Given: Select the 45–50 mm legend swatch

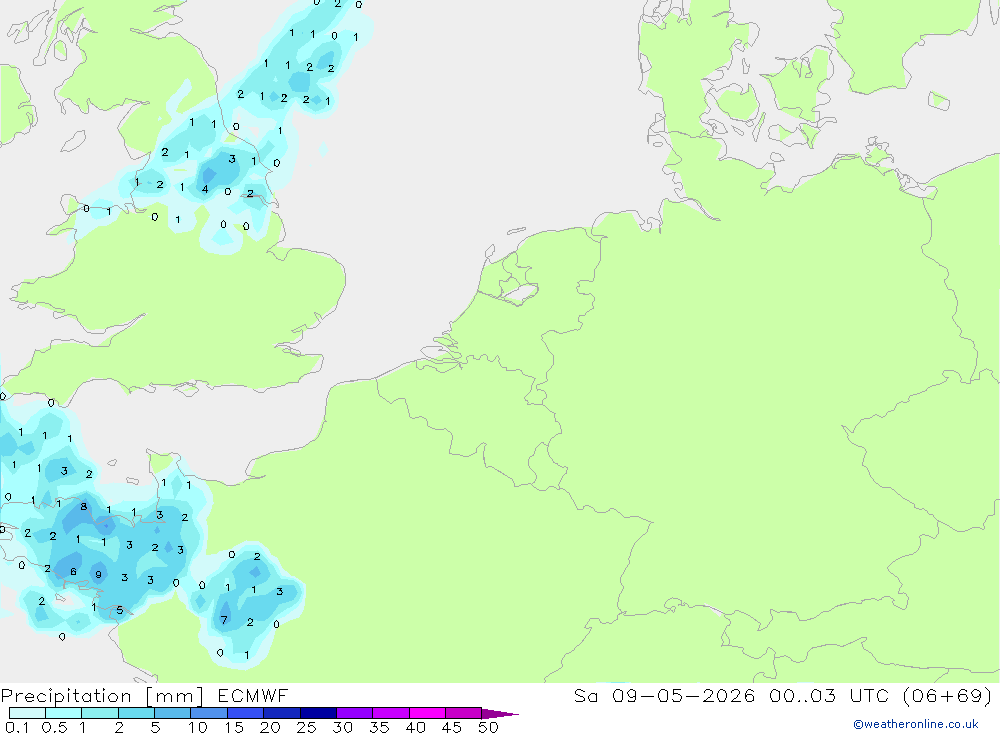Looking at the screenshot, I should (464, 713).
